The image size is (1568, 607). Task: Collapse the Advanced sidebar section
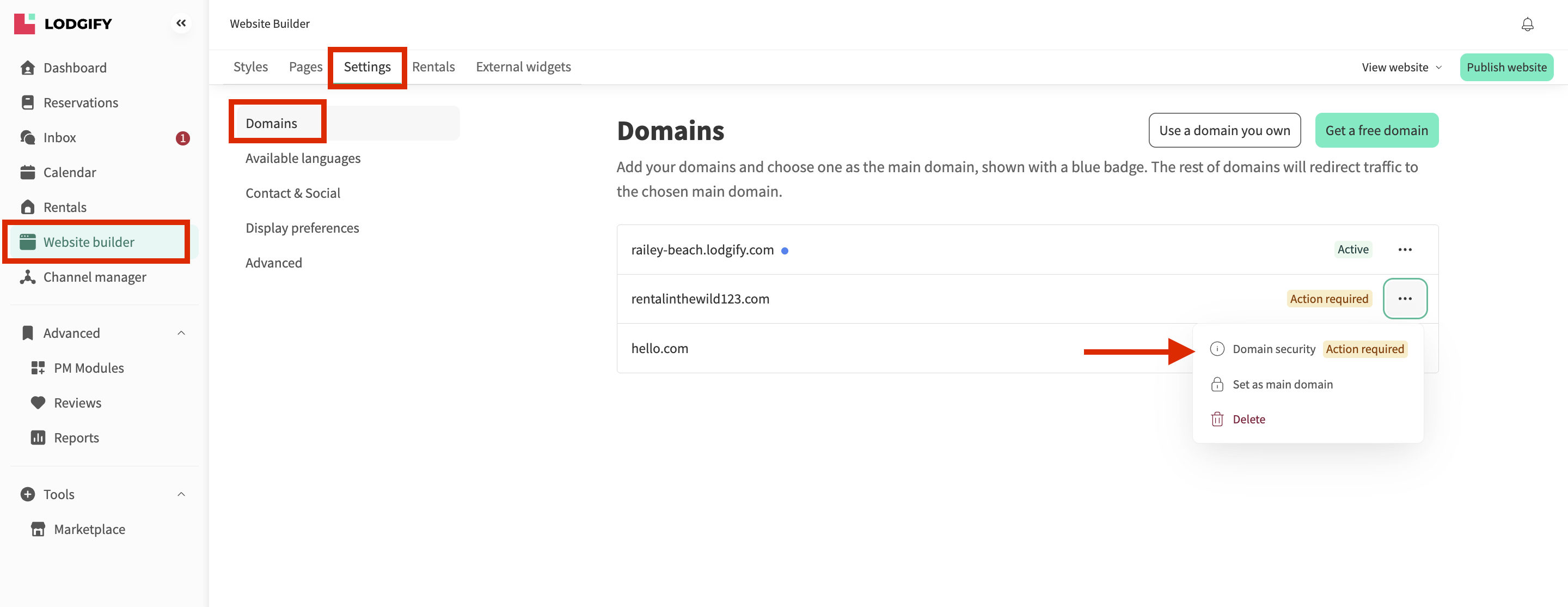coord(181,333)
